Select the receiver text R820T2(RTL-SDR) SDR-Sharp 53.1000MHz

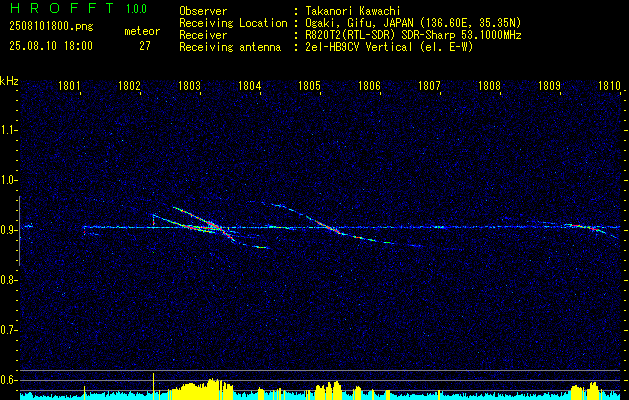tap(413, 35)
